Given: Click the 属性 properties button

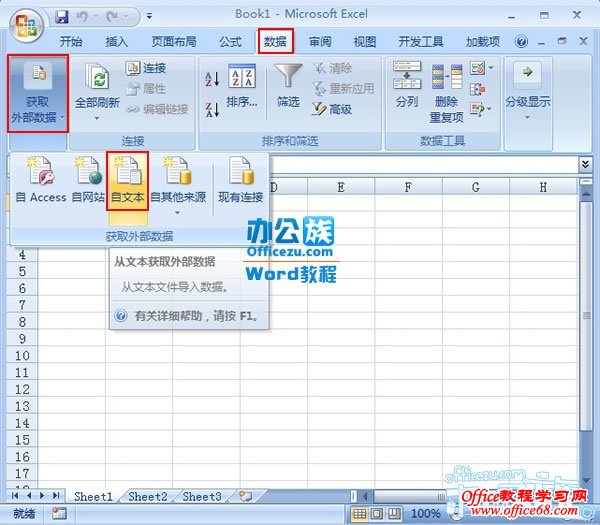Looking at the screenshot, I should (x=146, y=89).
